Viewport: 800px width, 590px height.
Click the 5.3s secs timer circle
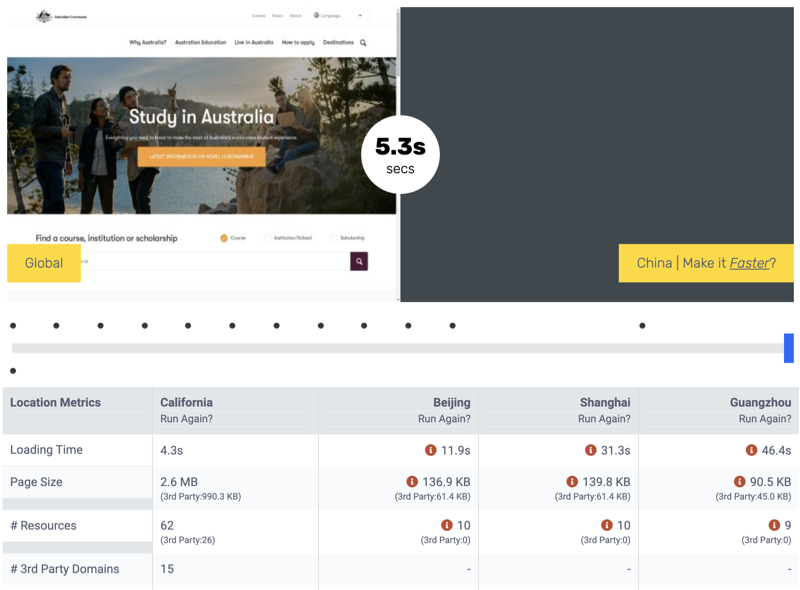401,155
